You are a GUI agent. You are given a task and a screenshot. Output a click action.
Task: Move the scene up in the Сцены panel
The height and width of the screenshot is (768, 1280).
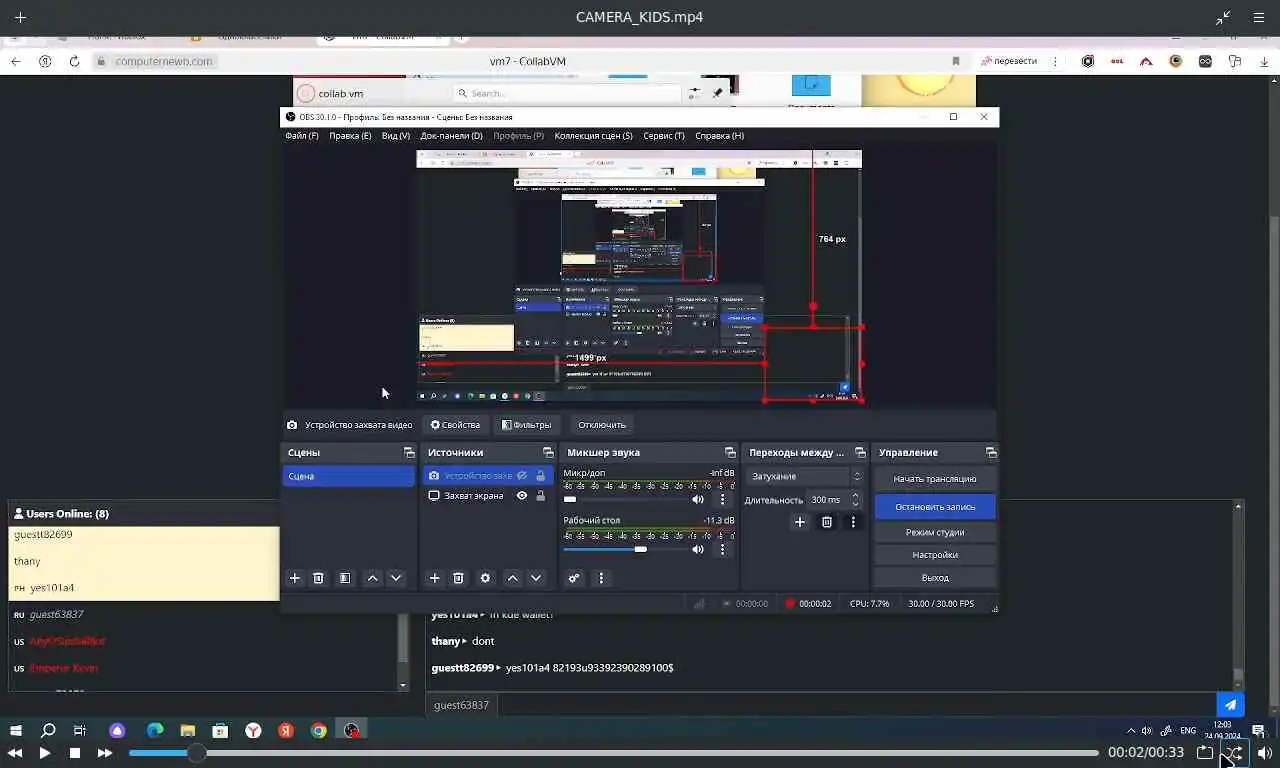click(x=373, y=578)
